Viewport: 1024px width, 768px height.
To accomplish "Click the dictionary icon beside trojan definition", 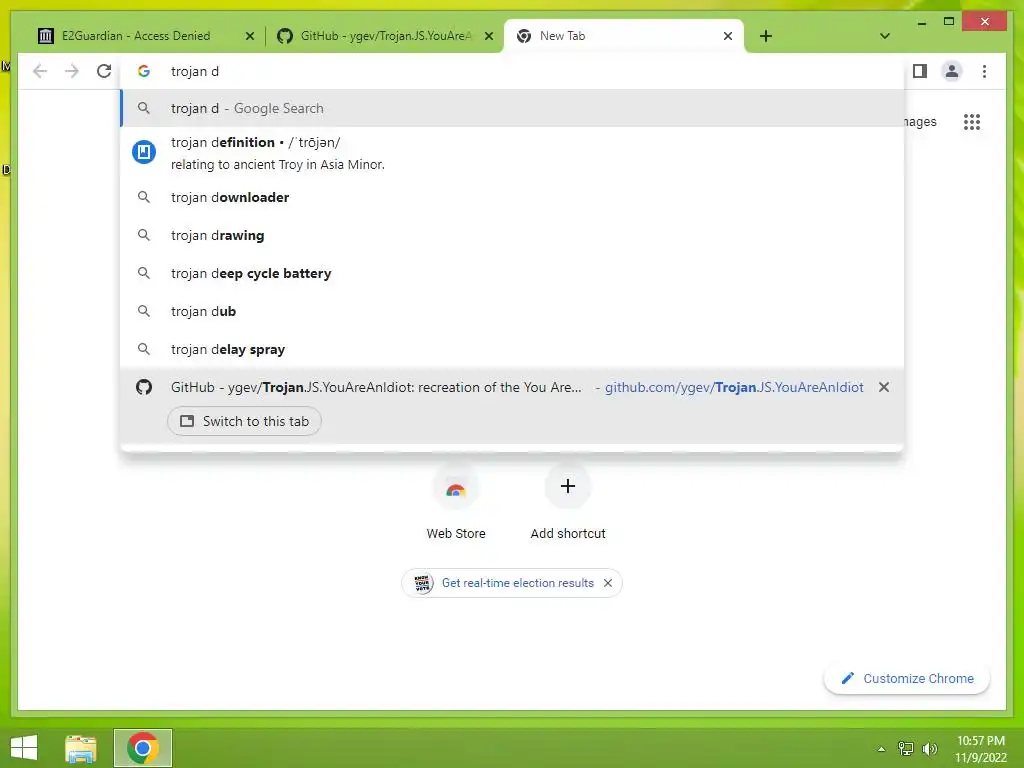I will tap(144, 152).
